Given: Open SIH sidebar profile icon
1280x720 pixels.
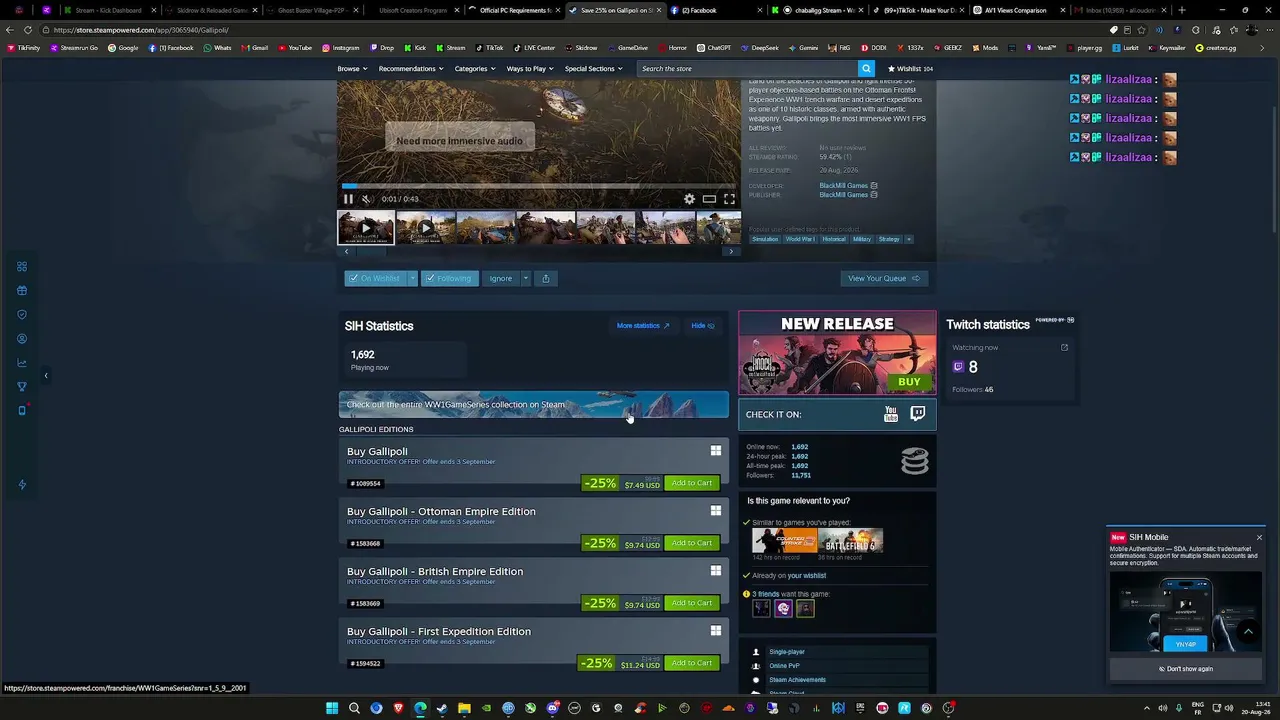Looking at the screenshot, I should click(22, 339).
